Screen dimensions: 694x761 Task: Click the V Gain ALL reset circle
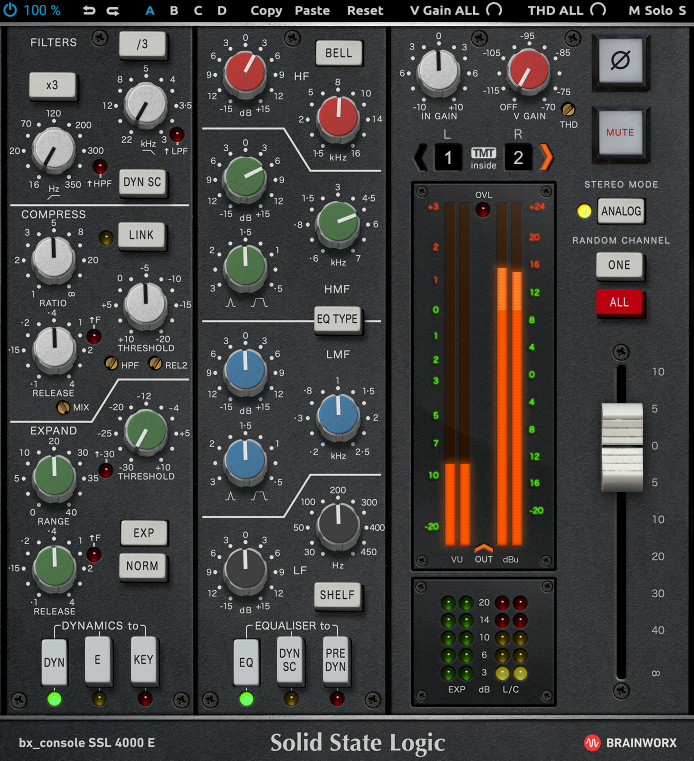pos(494,10)
